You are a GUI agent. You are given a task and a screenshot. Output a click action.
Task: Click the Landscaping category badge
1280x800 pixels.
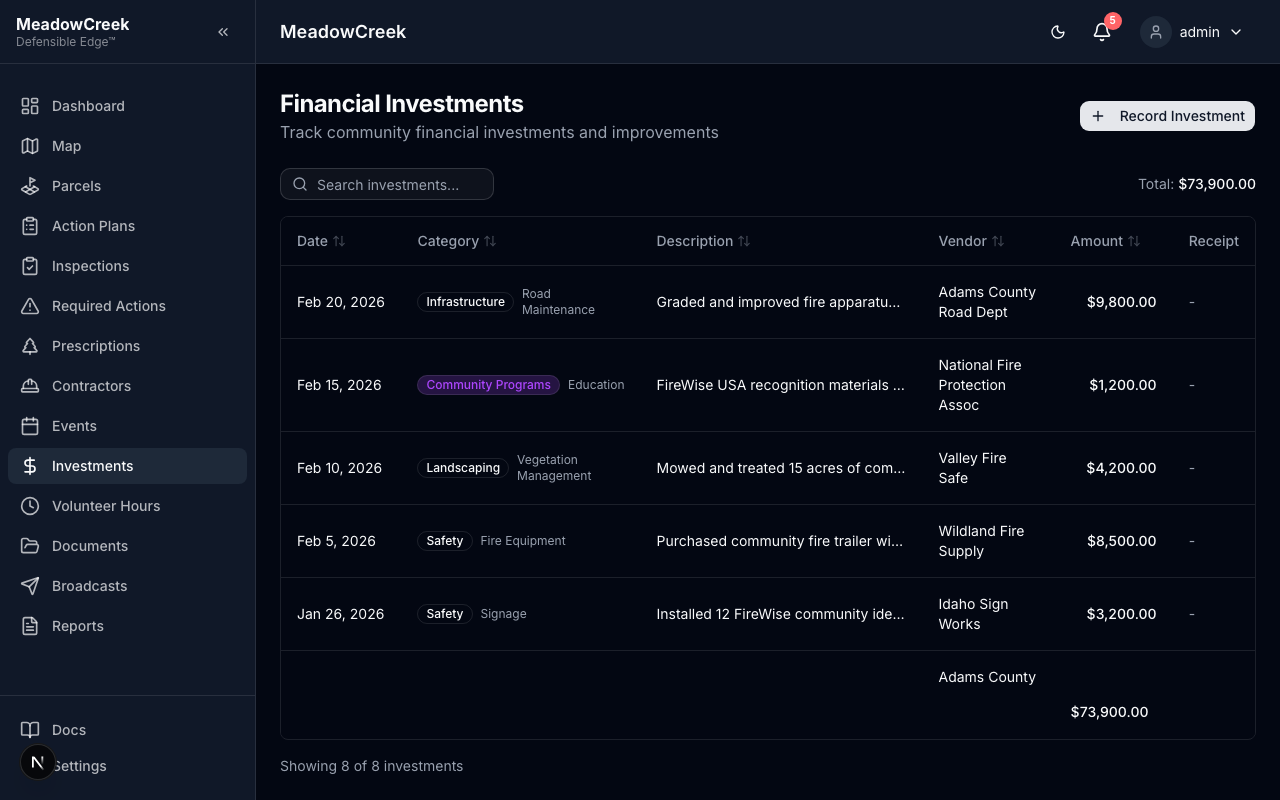[463, 468]
